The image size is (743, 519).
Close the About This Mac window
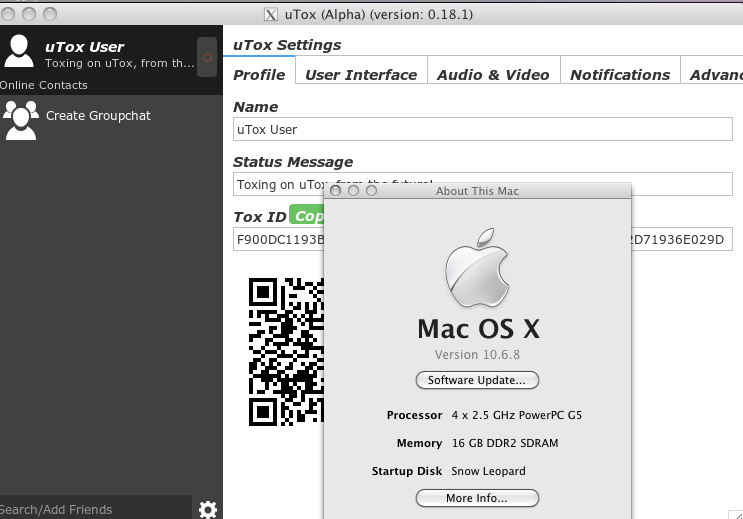click(335, 191)
